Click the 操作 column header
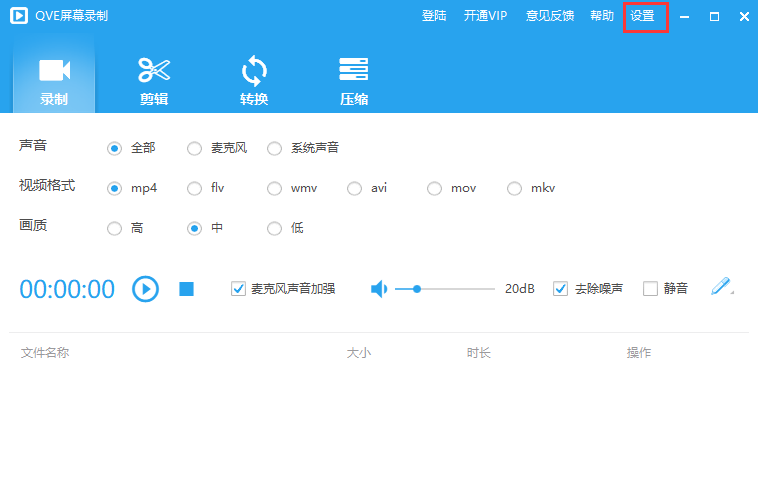Viewport: 758px width, 482px height. 639,353
